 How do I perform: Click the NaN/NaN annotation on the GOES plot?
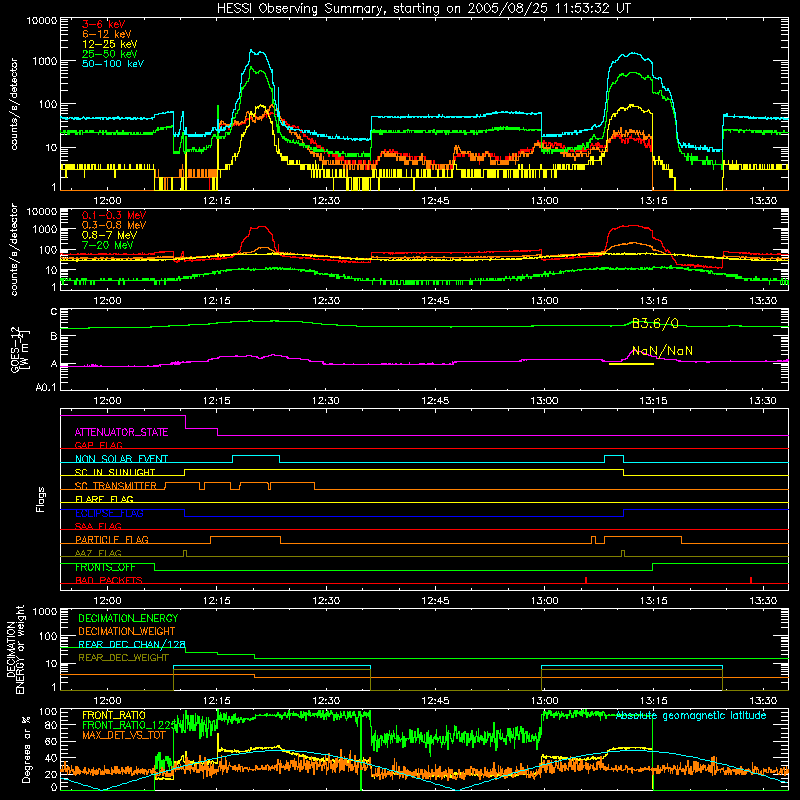[662, 351]
